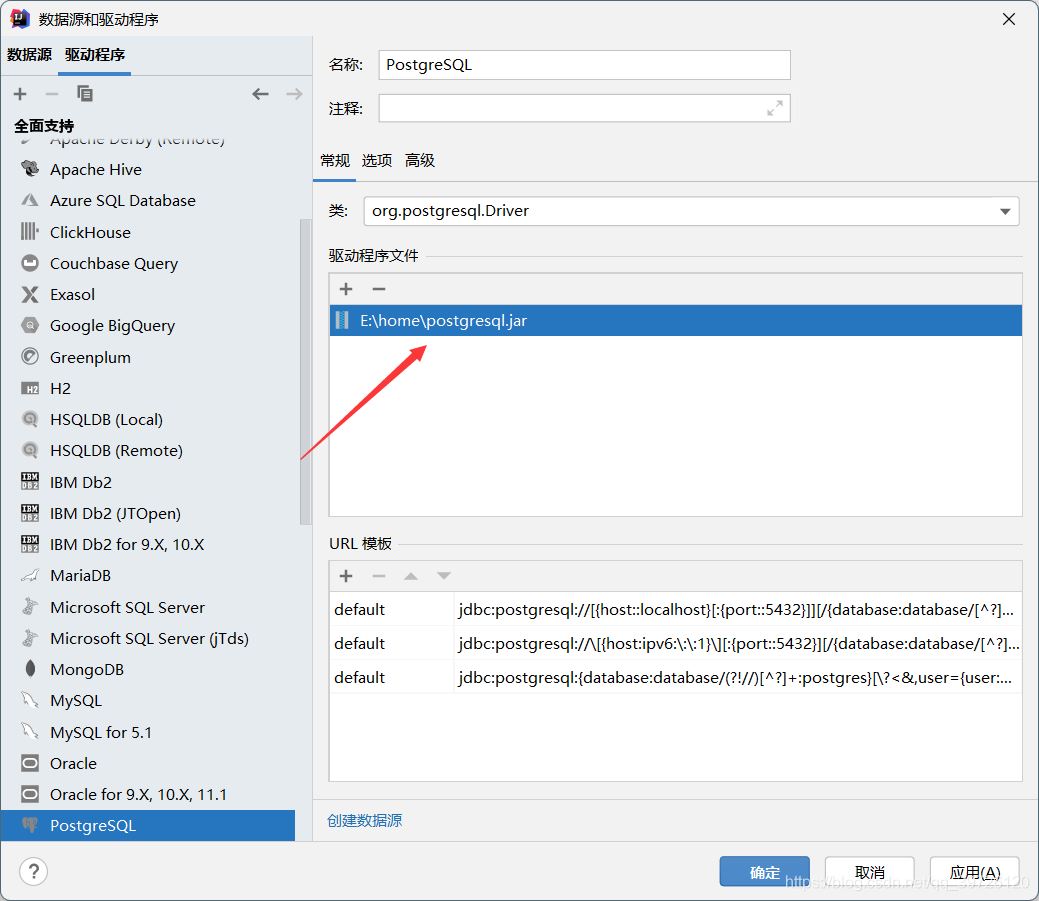Image resolution: width=1039 pixels, height=901 pixels.
Task: Add a new driver entry
Action: tap(20, 93)
